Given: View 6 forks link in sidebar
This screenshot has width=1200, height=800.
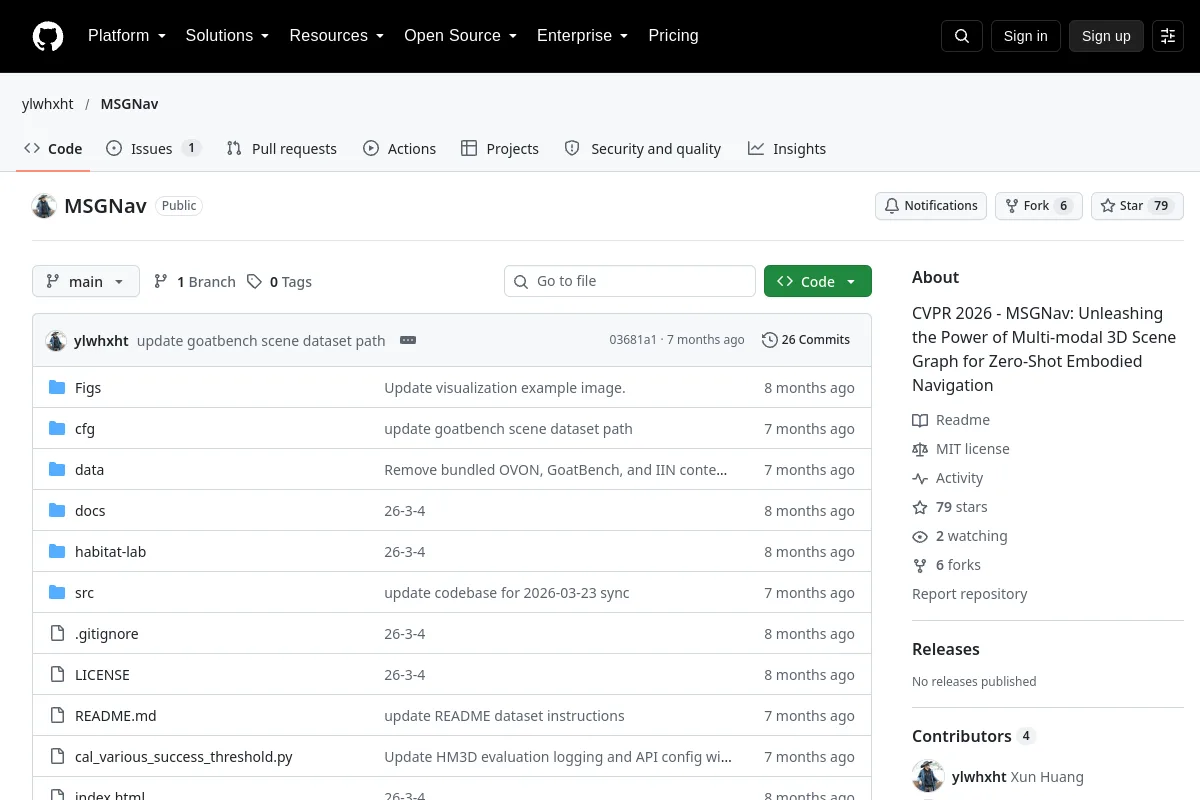Looking at the screenshot, I should pyautogui.click(x=947, y=565).
